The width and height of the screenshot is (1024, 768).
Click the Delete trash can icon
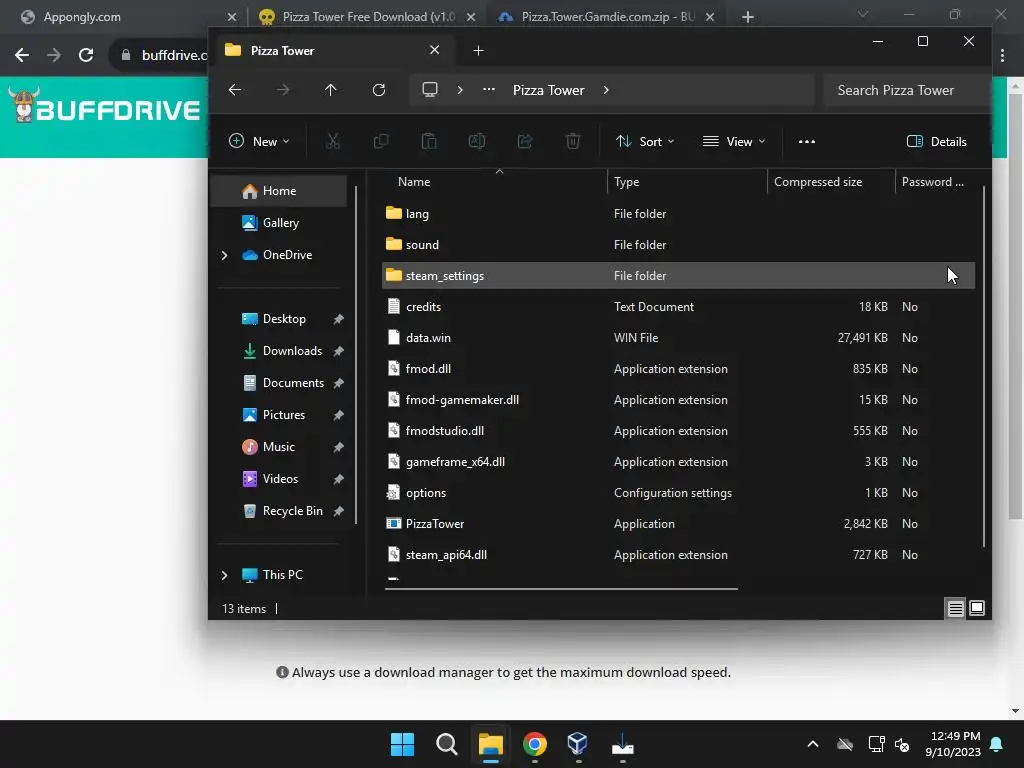coord(573,141)
